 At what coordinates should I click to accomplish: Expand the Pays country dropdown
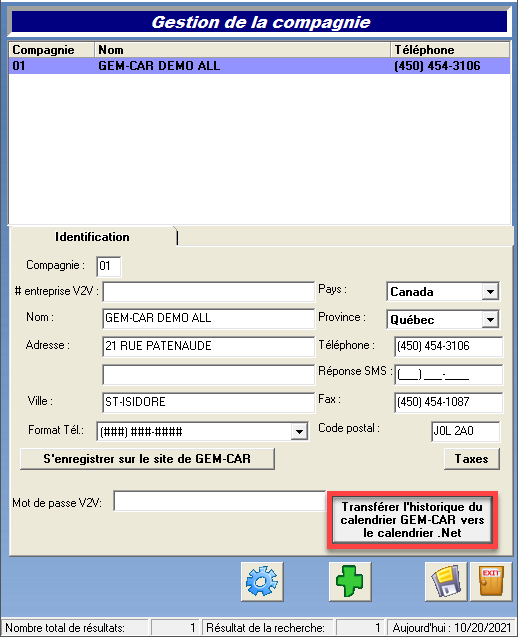pos(490,292)
